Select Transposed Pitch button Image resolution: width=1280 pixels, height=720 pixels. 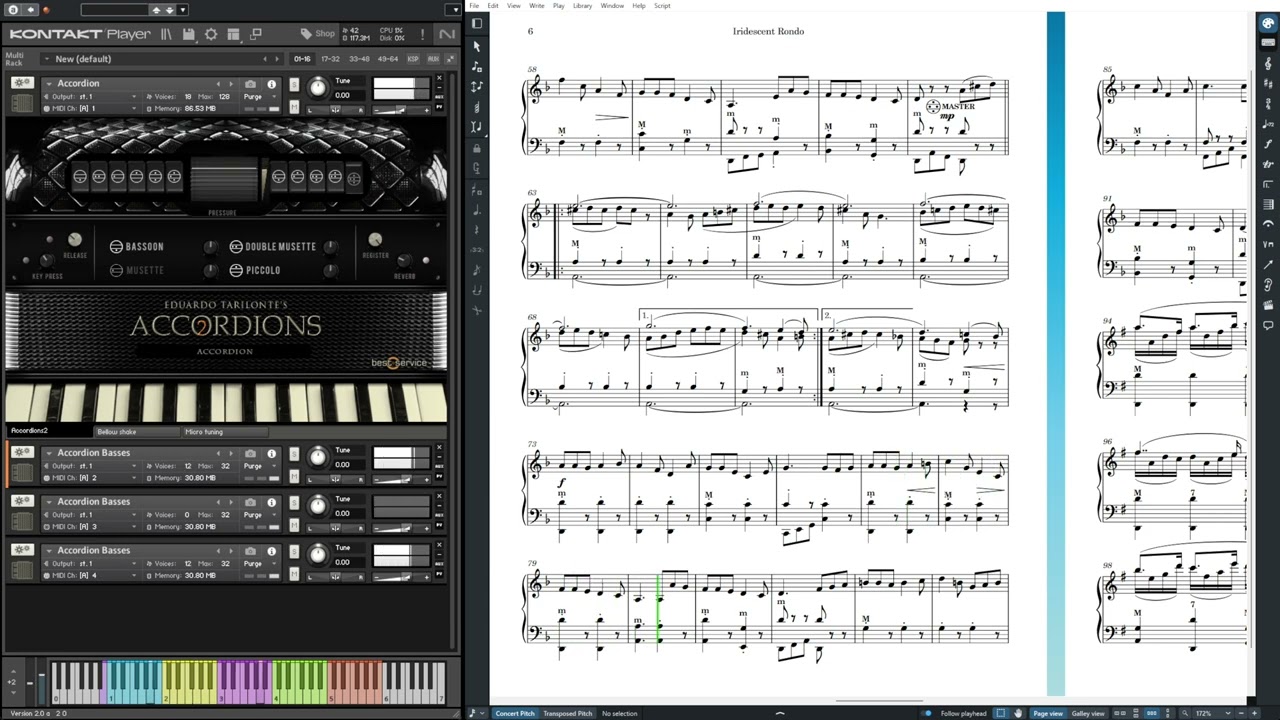pyautogui.click(x=567, y=713)
